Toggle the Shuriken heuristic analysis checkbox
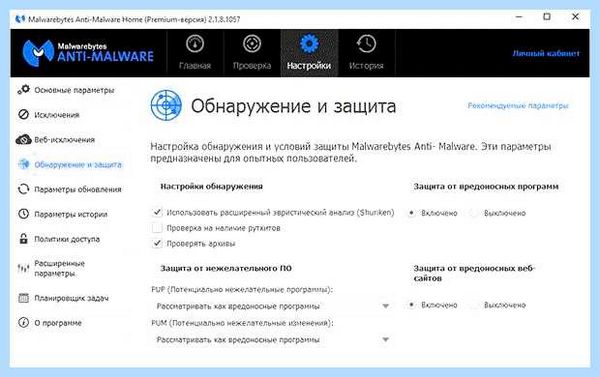600x377 pixels. 157,212
